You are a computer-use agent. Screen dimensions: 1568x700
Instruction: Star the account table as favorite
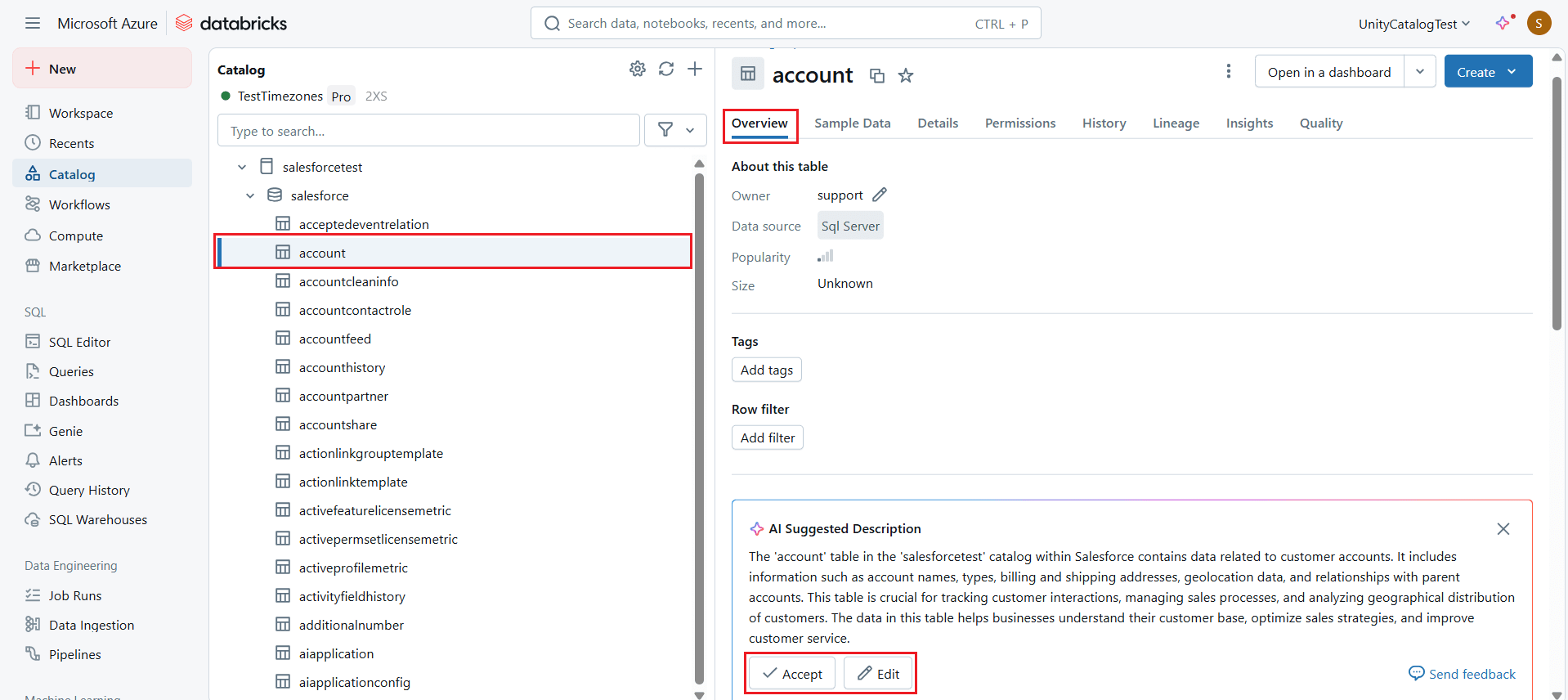(x=906, y=76)
